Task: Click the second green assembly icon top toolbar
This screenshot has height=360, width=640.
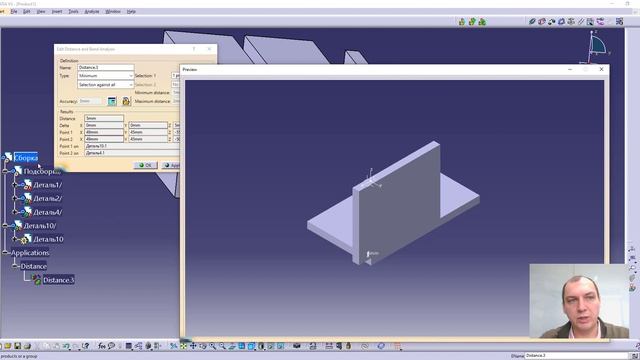Action: coord(472,22)
